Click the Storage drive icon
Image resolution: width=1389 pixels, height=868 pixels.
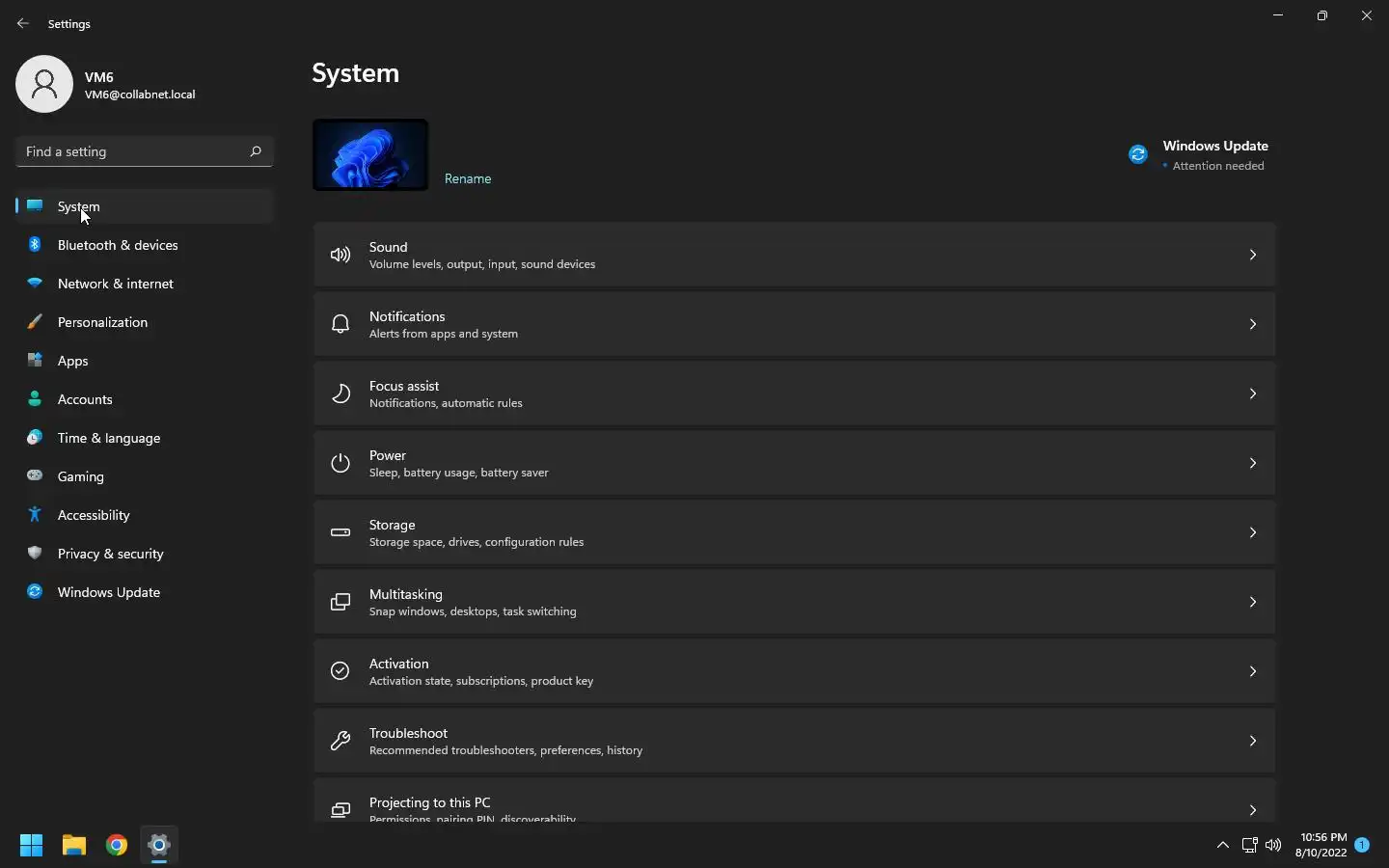pos(340,532)
